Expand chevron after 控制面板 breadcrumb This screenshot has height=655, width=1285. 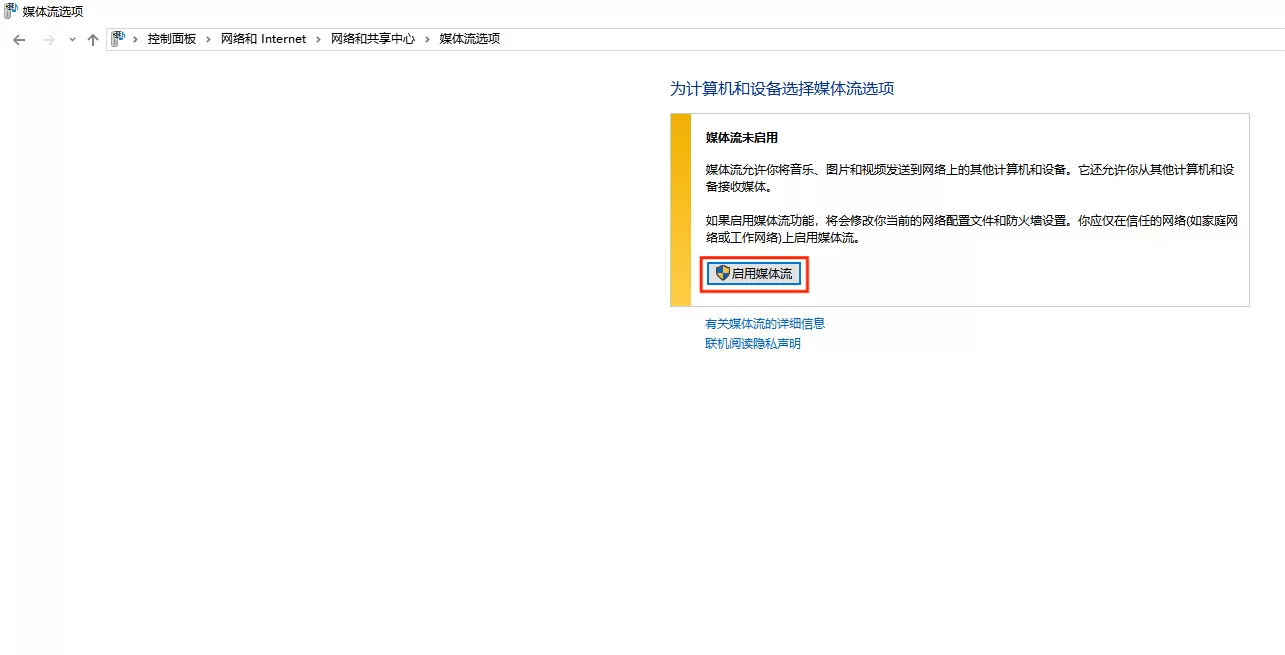(209, 39)
